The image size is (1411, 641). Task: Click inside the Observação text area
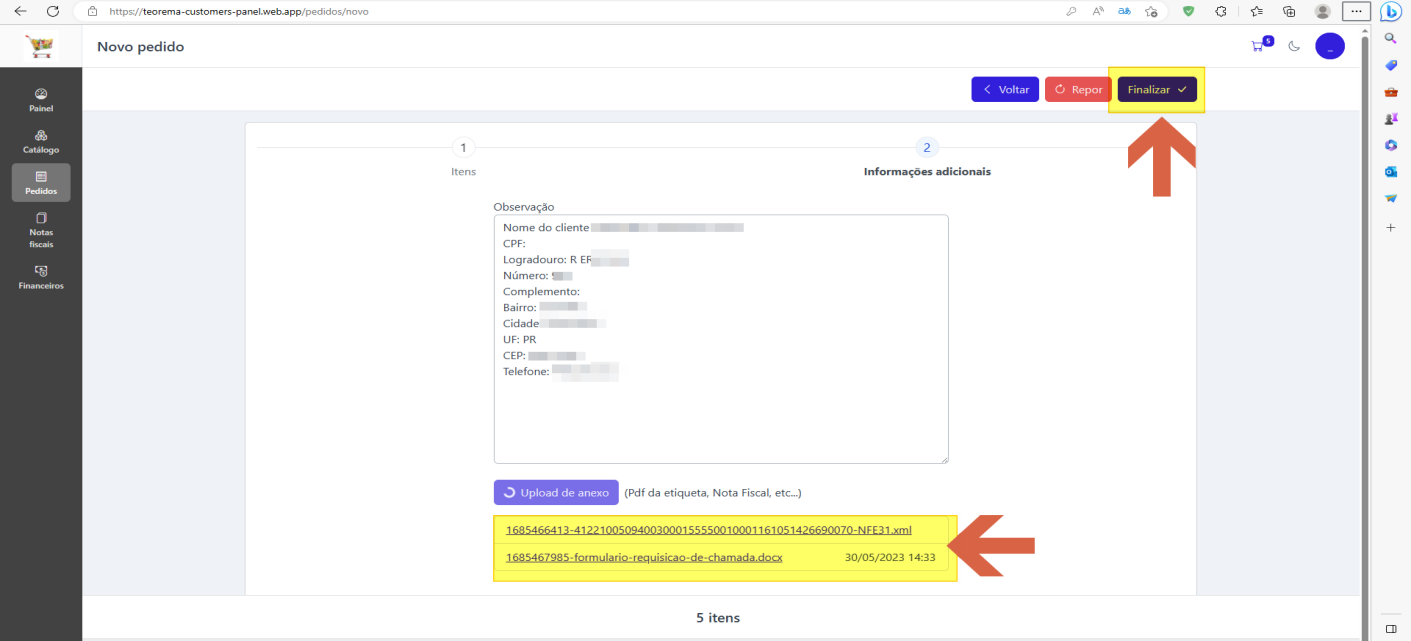(721, 339)
